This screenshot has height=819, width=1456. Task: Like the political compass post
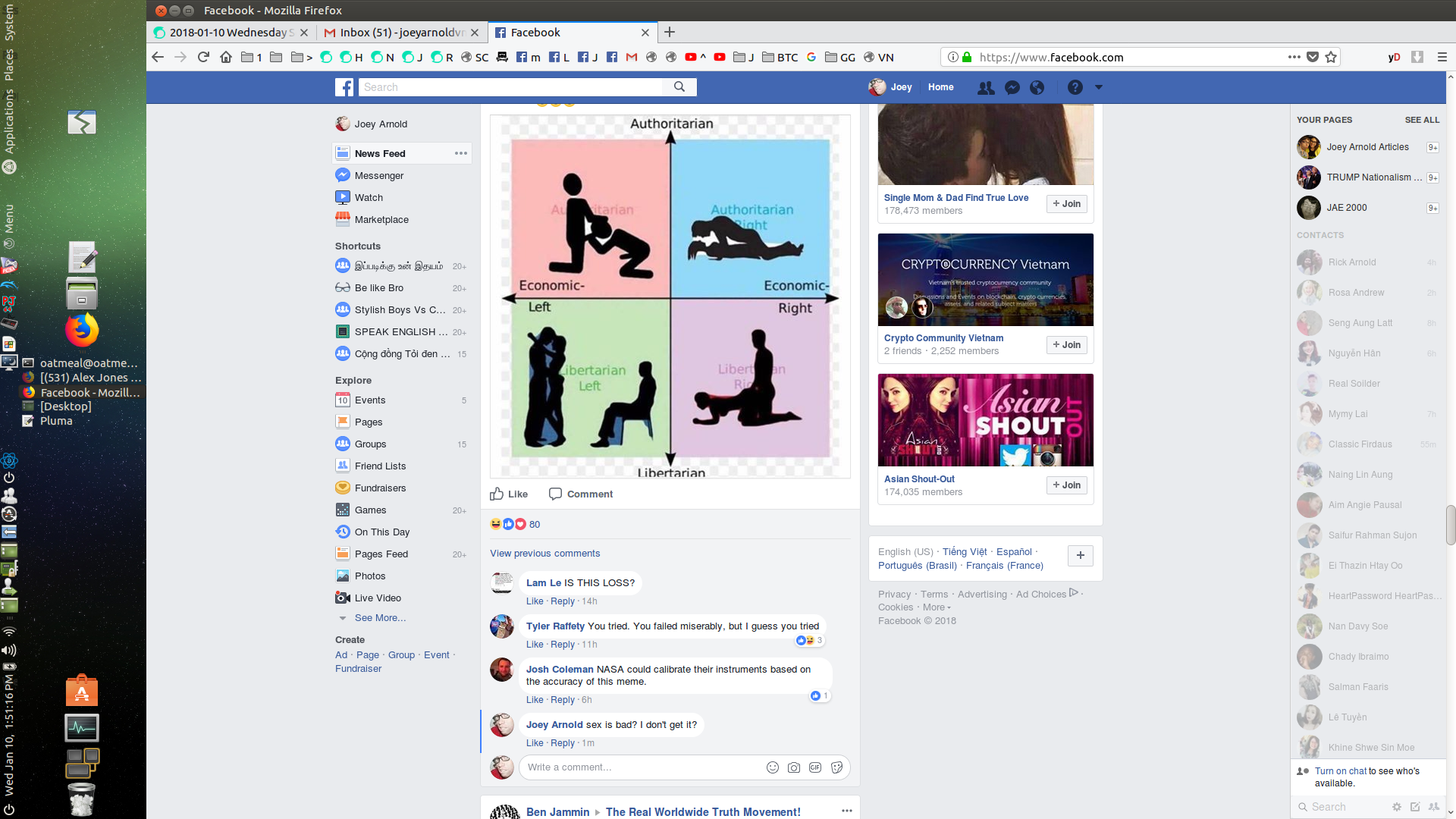pyautogui.click(x=509, y=494)
